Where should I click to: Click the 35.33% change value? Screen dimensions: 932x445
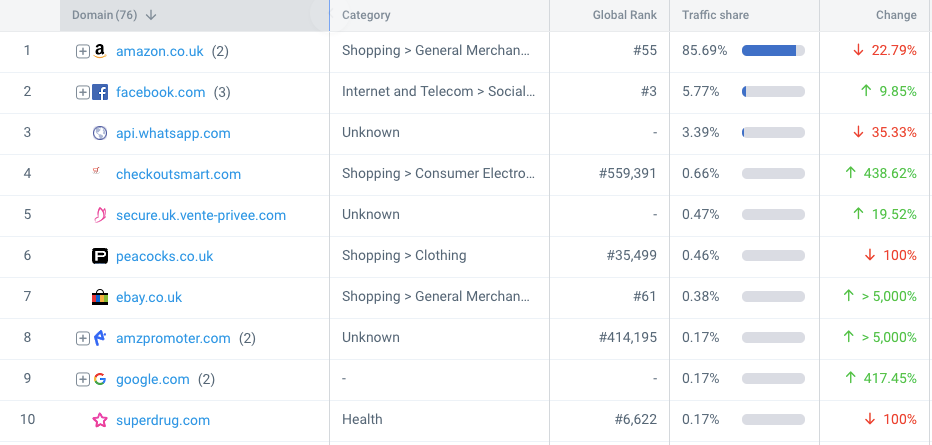(x=894, y=132)
